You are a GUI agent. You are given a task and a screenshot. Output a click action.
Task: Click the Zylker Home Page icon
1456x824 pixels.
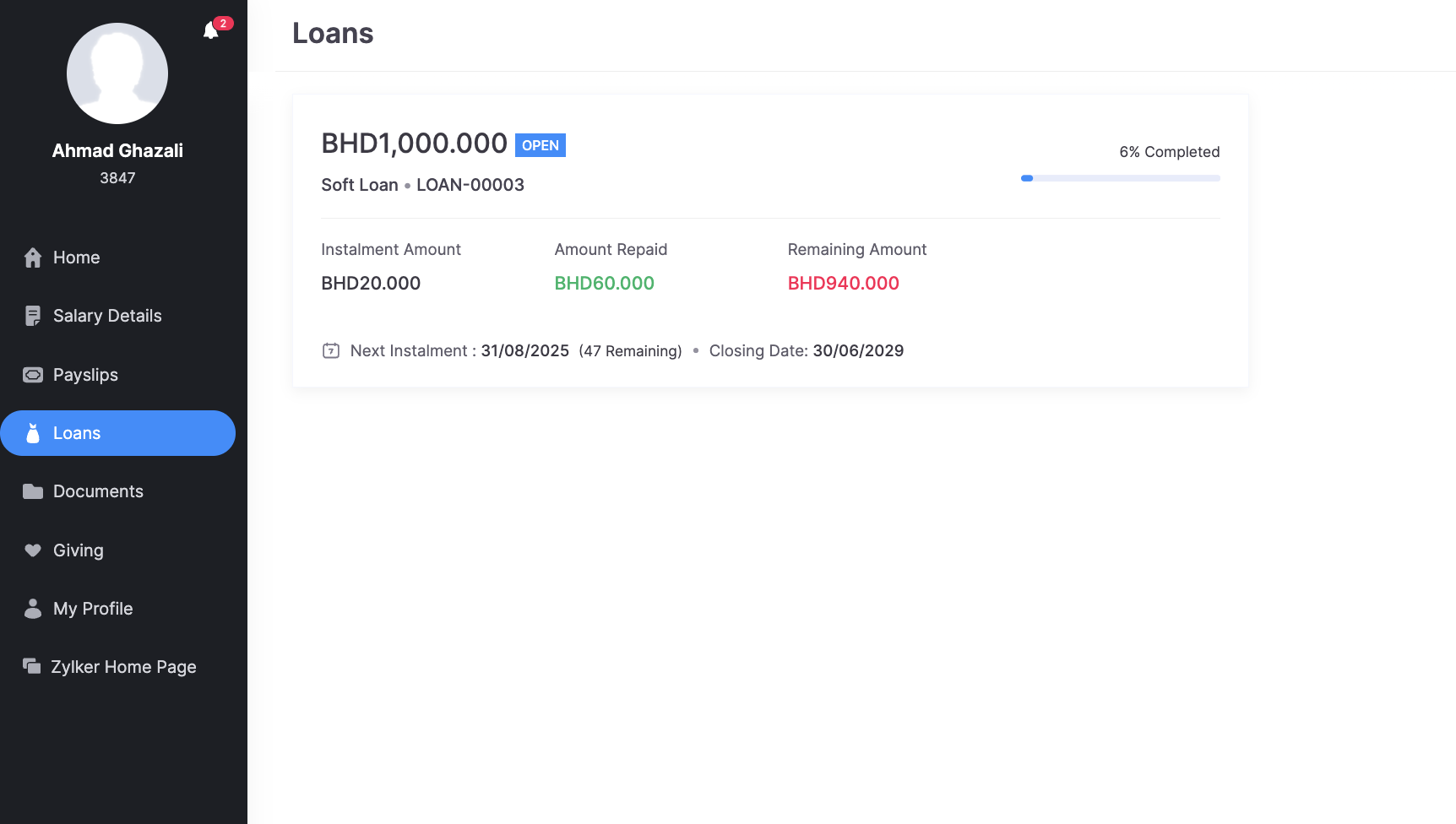coord(32,667)
